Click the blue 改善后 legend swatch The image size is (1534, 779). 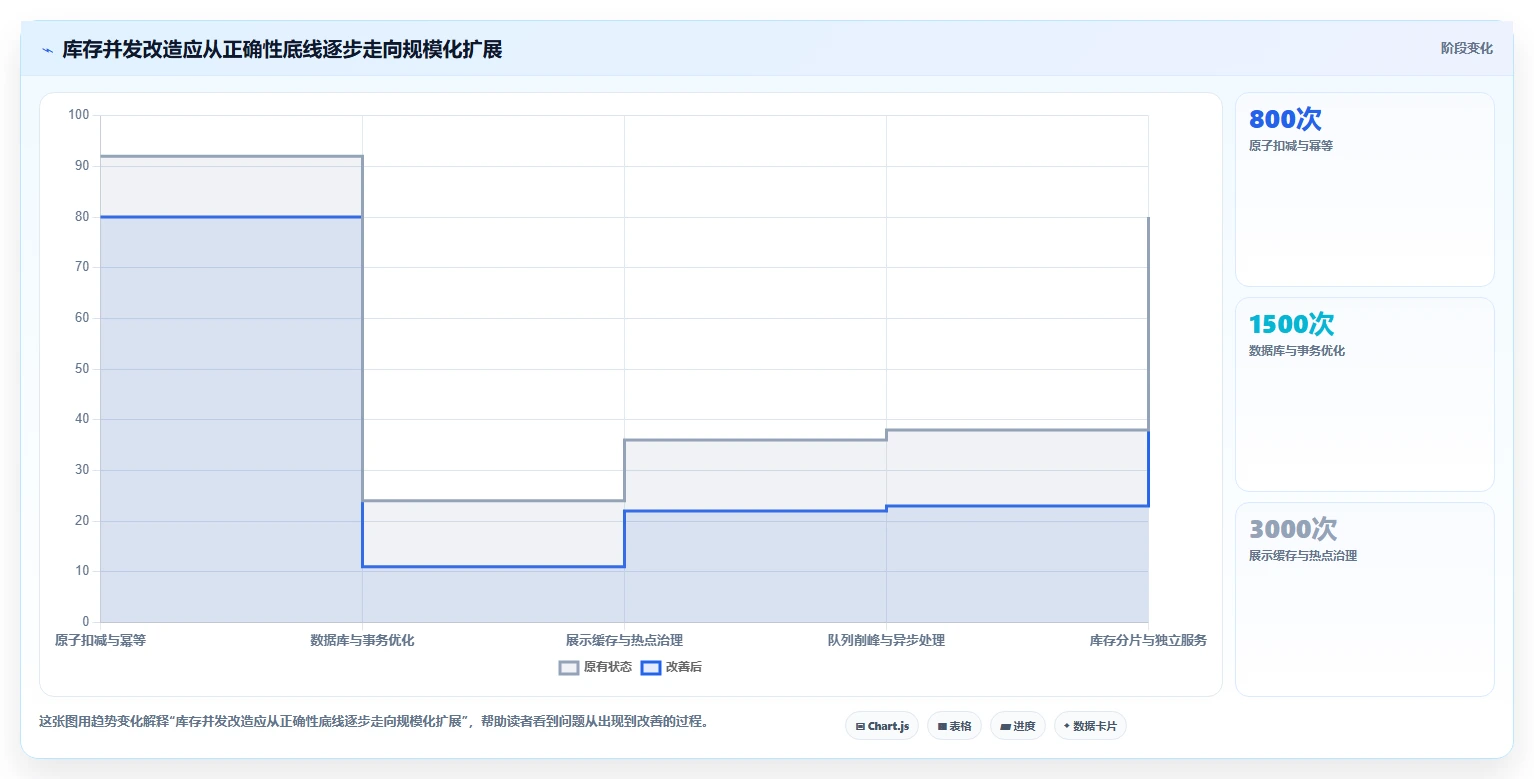click(x=651, y=667)
